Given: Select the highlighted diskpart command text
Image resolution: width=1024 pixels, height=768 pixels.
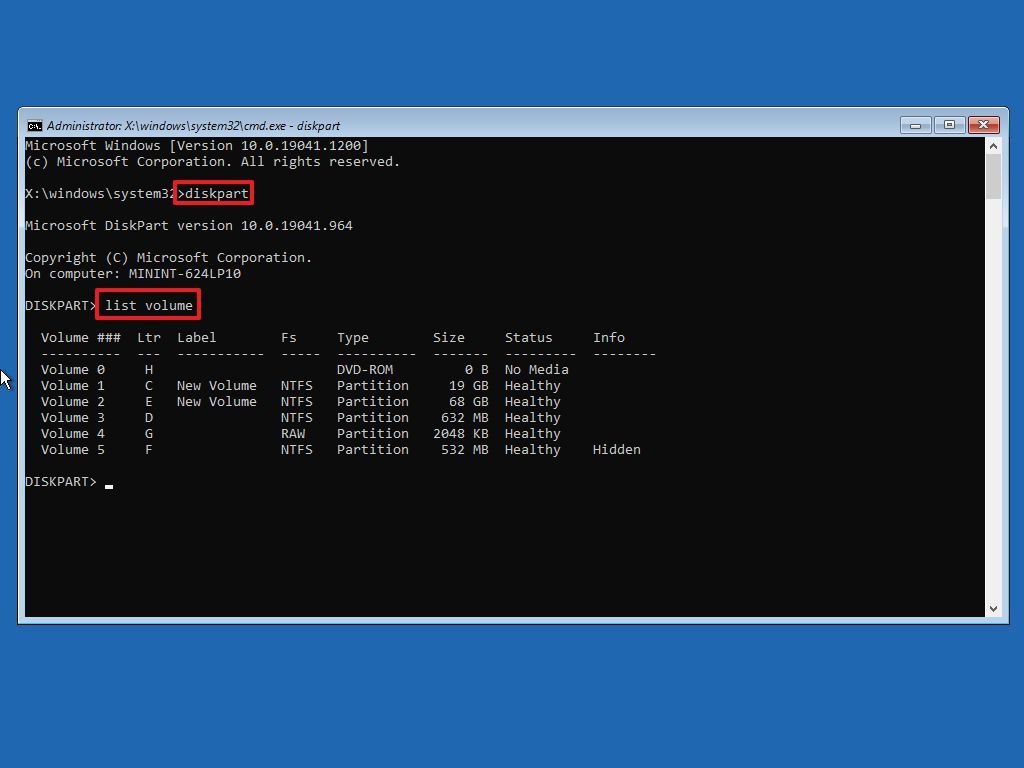Looking at the screenshot, I should [x=216, y=193].
